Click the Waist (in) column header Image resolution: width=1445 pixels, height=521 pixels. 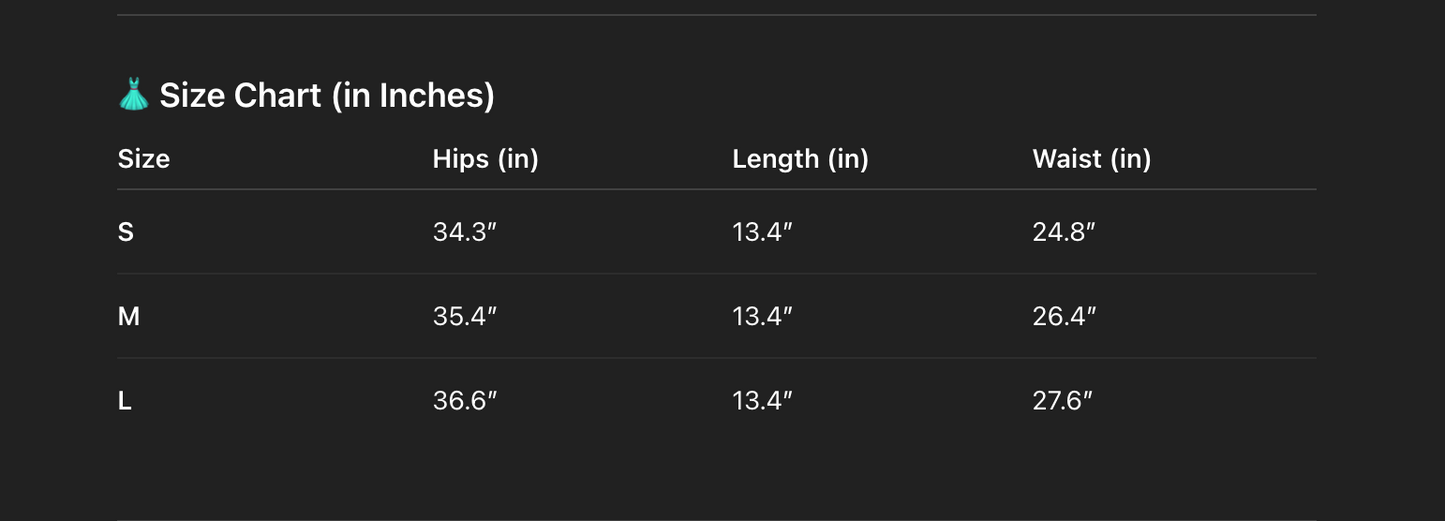coord(1091,159)
